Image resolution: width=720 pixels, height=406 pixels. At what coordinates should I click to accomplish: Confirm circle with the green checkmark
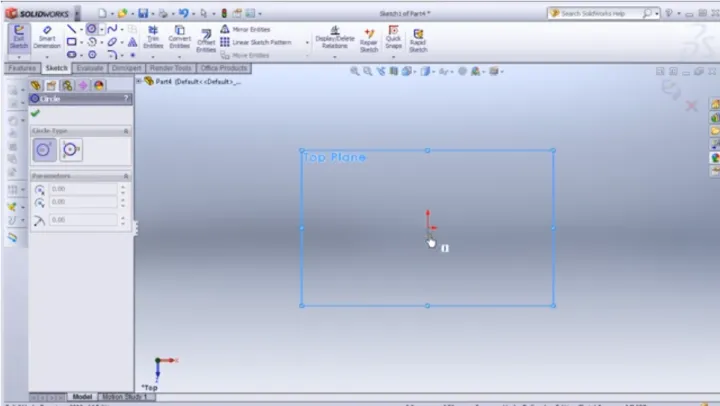(36, 113)
